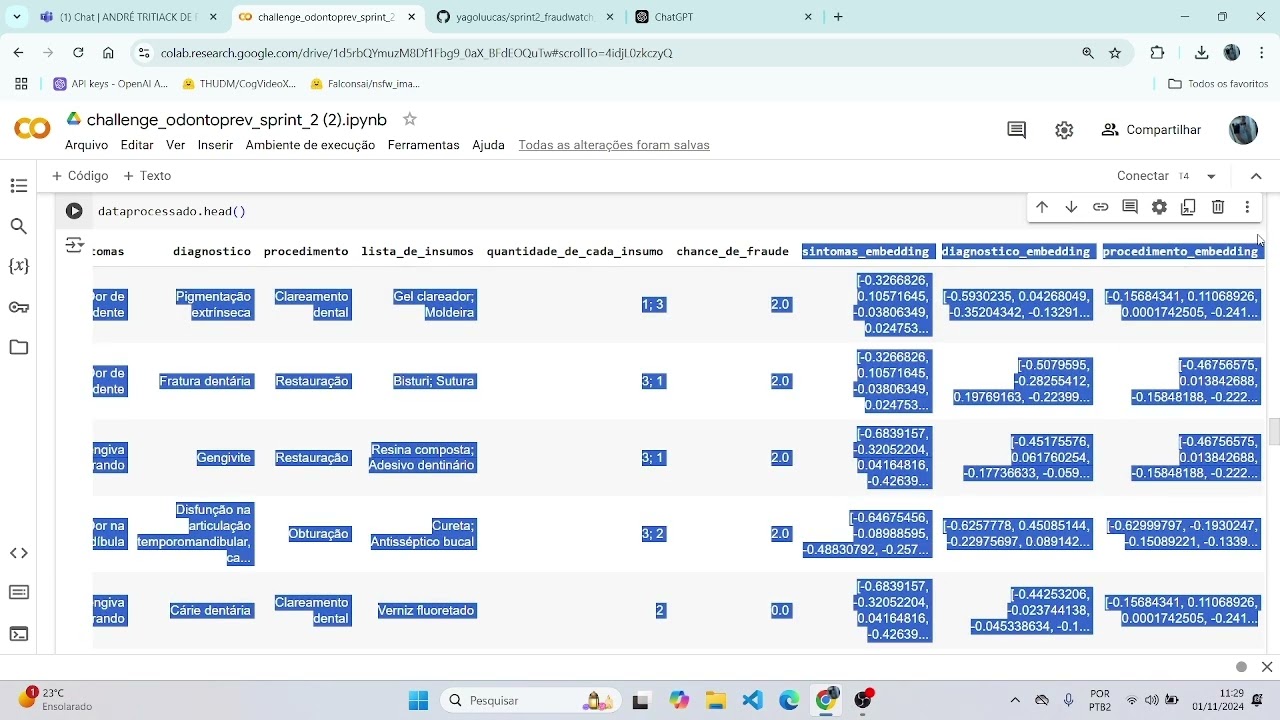
Task: Open Visual Studio Code from taskbar
Action: click(x=753, y=701)
